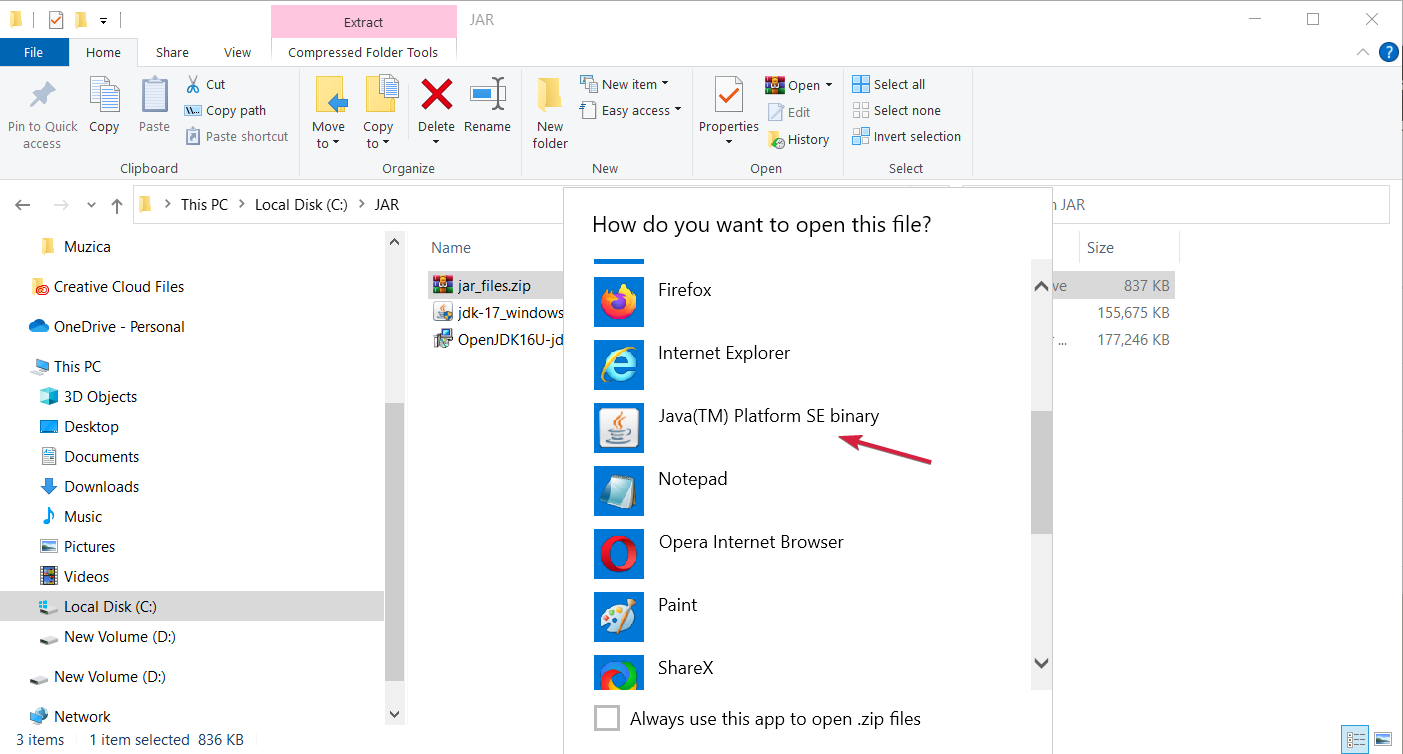Viewport: 1403px width, 754px height.
Task: Click the Paste clipboard icon
Action: [x=154, y=95]
